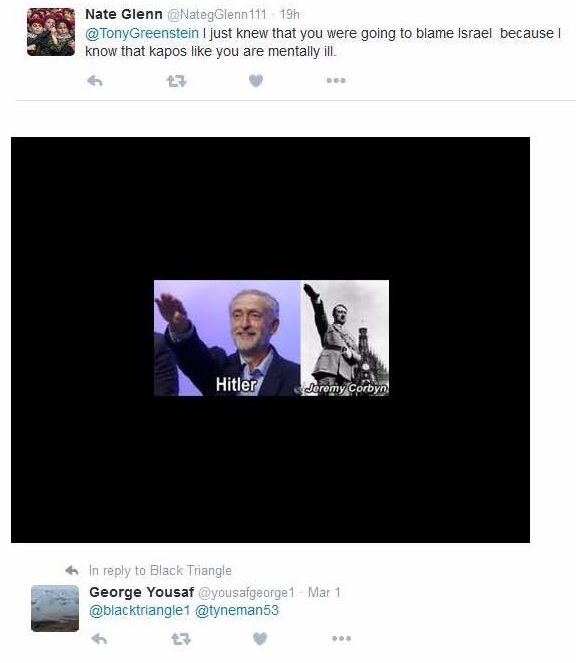
Task: Open the 19h tweet timestamp
Action: (x=290, y=15)
